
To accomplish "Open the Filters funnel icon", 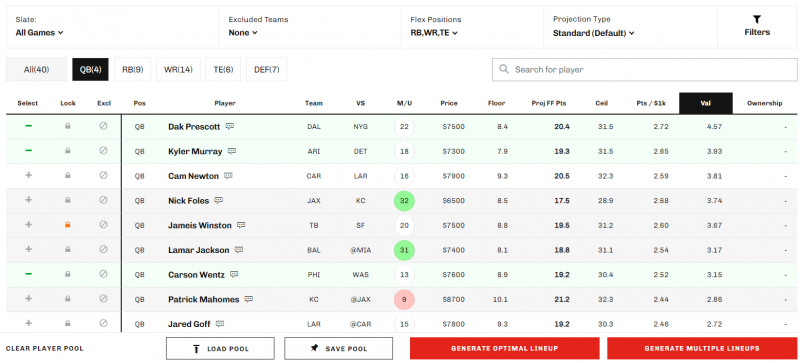I will tap(757, 19).
